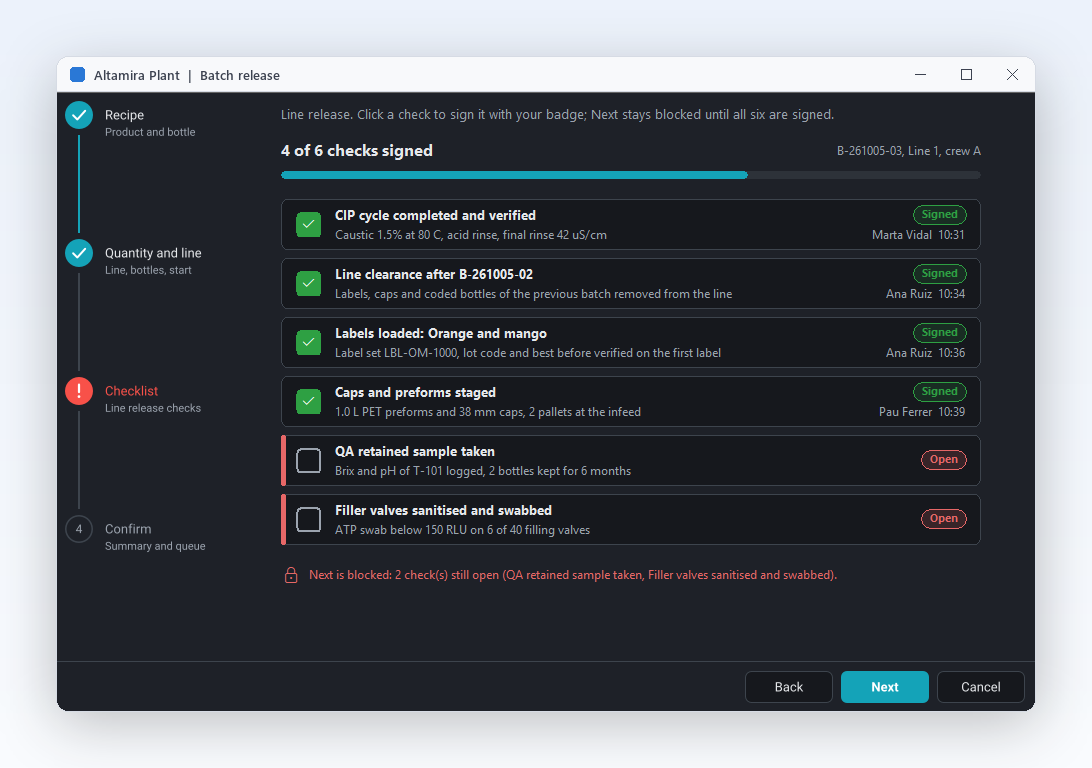Check Filler valves sanitised and swabbed box
This screenshot has width=1092, height=768.
coord(309,519)
